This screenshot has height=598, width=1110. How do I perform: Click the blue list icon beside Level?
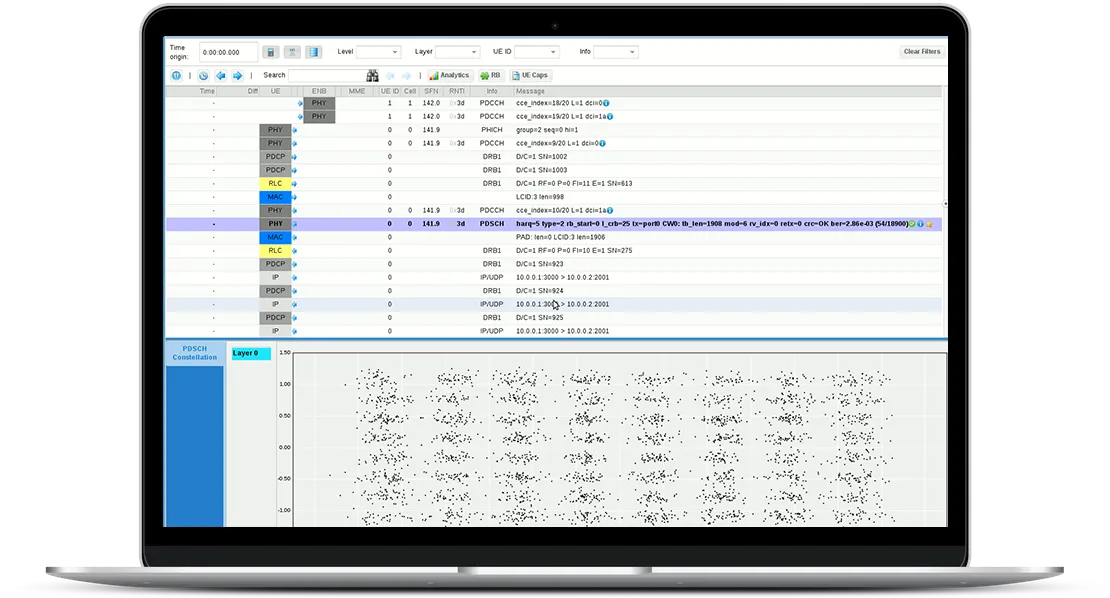pos(313,52)
